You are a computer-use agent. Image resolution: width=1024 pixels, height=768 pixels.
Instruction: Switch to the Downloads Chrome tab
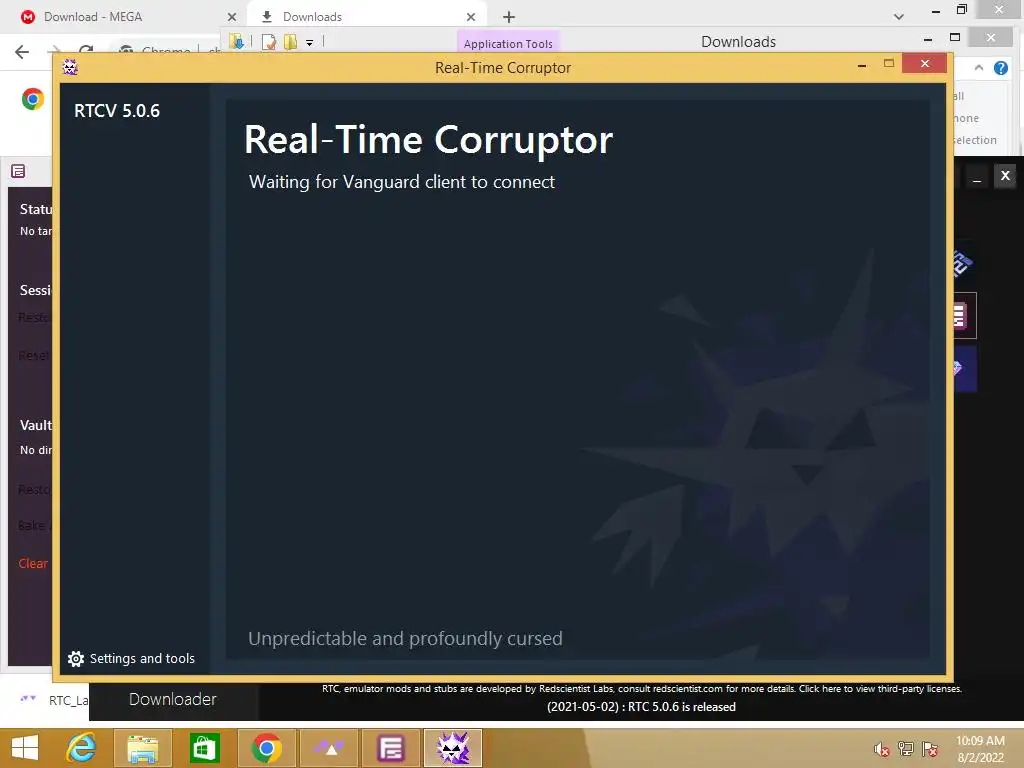(312, 17)
